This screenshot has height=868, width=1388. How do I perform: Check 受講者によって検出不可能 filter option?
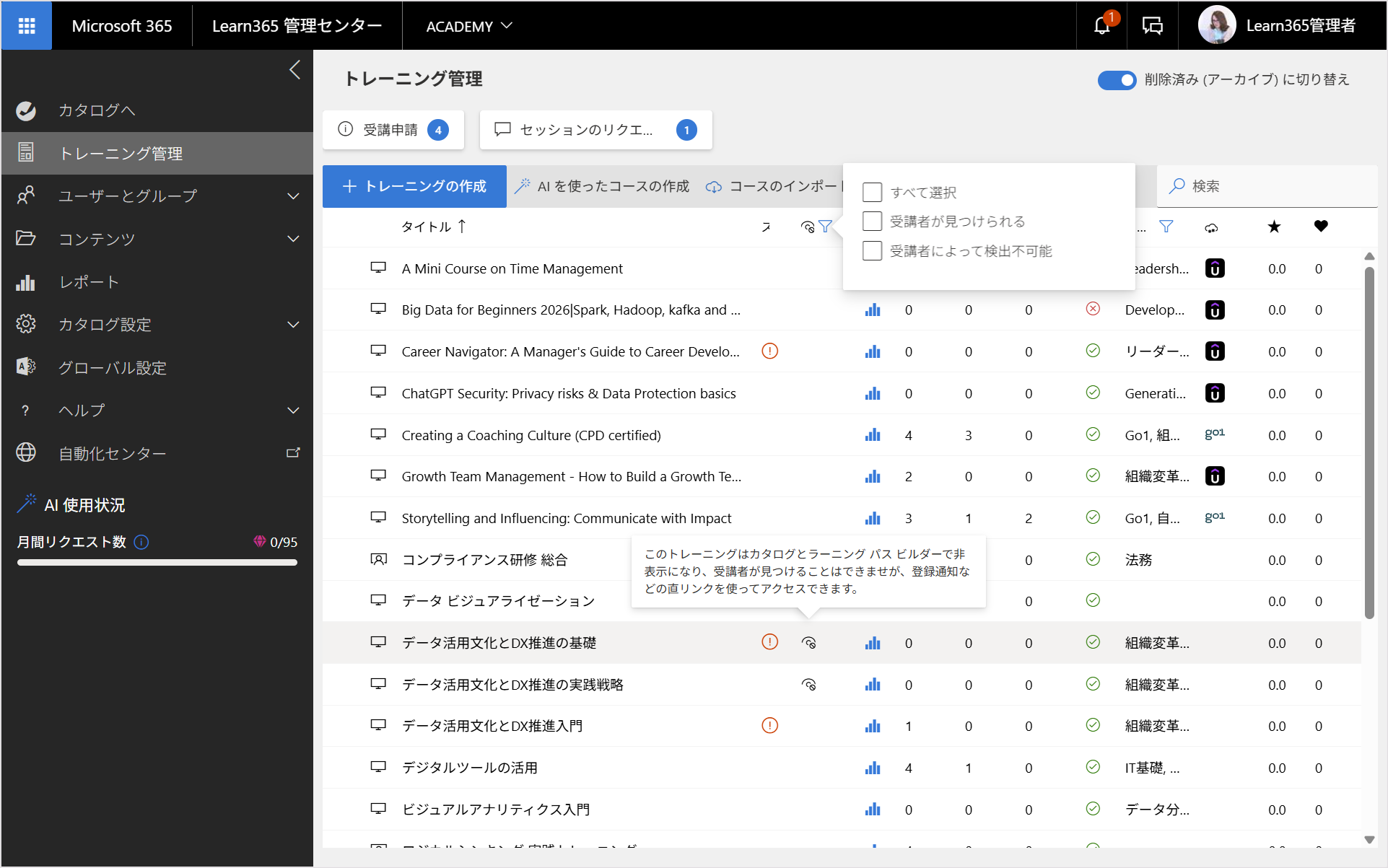[872, 250]
